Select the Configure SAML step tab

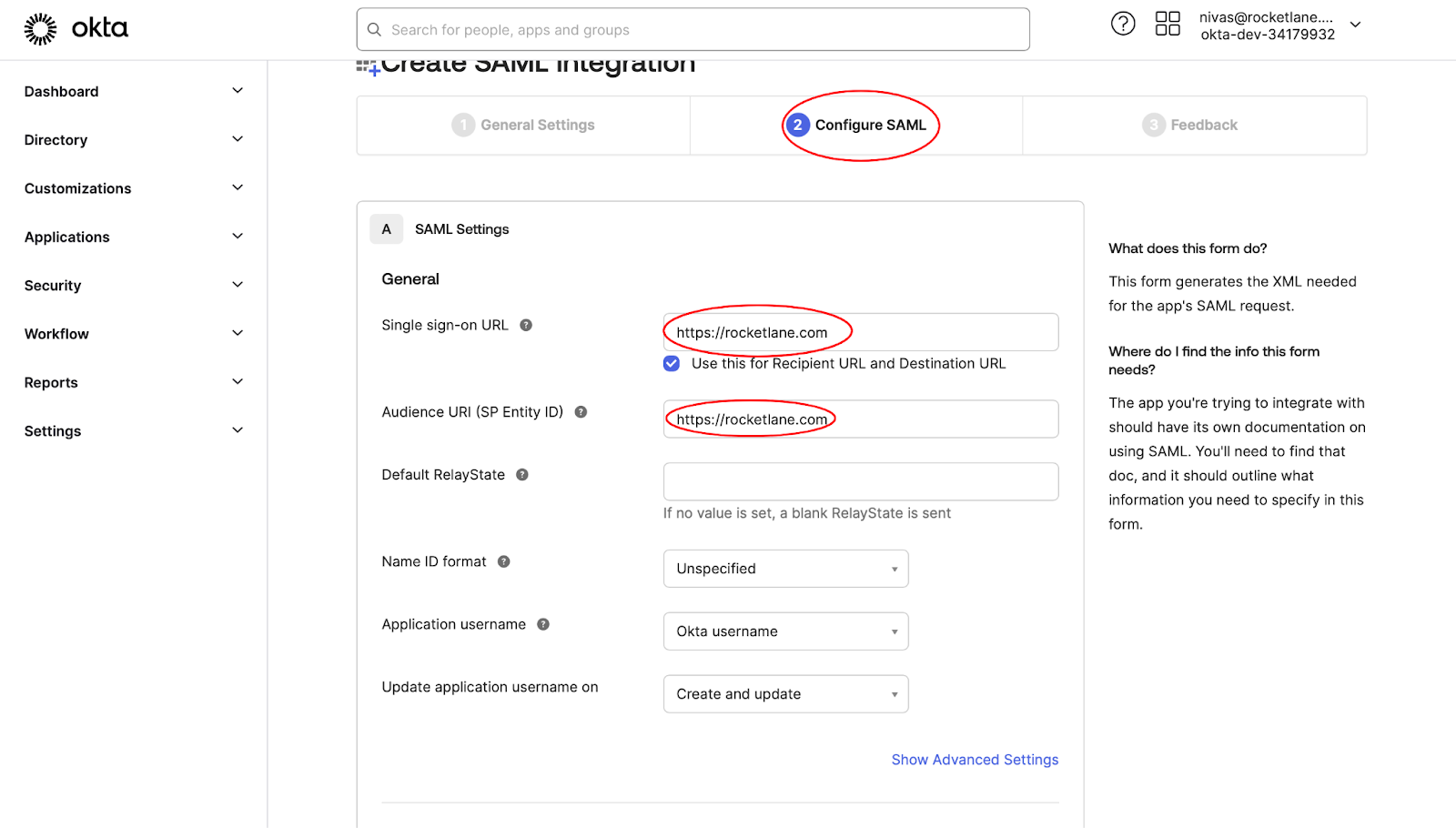pos(856,126)
